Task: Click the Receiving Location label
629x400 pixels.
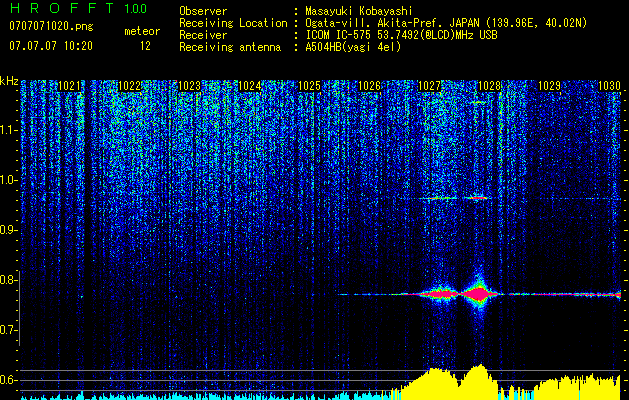Action: [x=233, y=23]
